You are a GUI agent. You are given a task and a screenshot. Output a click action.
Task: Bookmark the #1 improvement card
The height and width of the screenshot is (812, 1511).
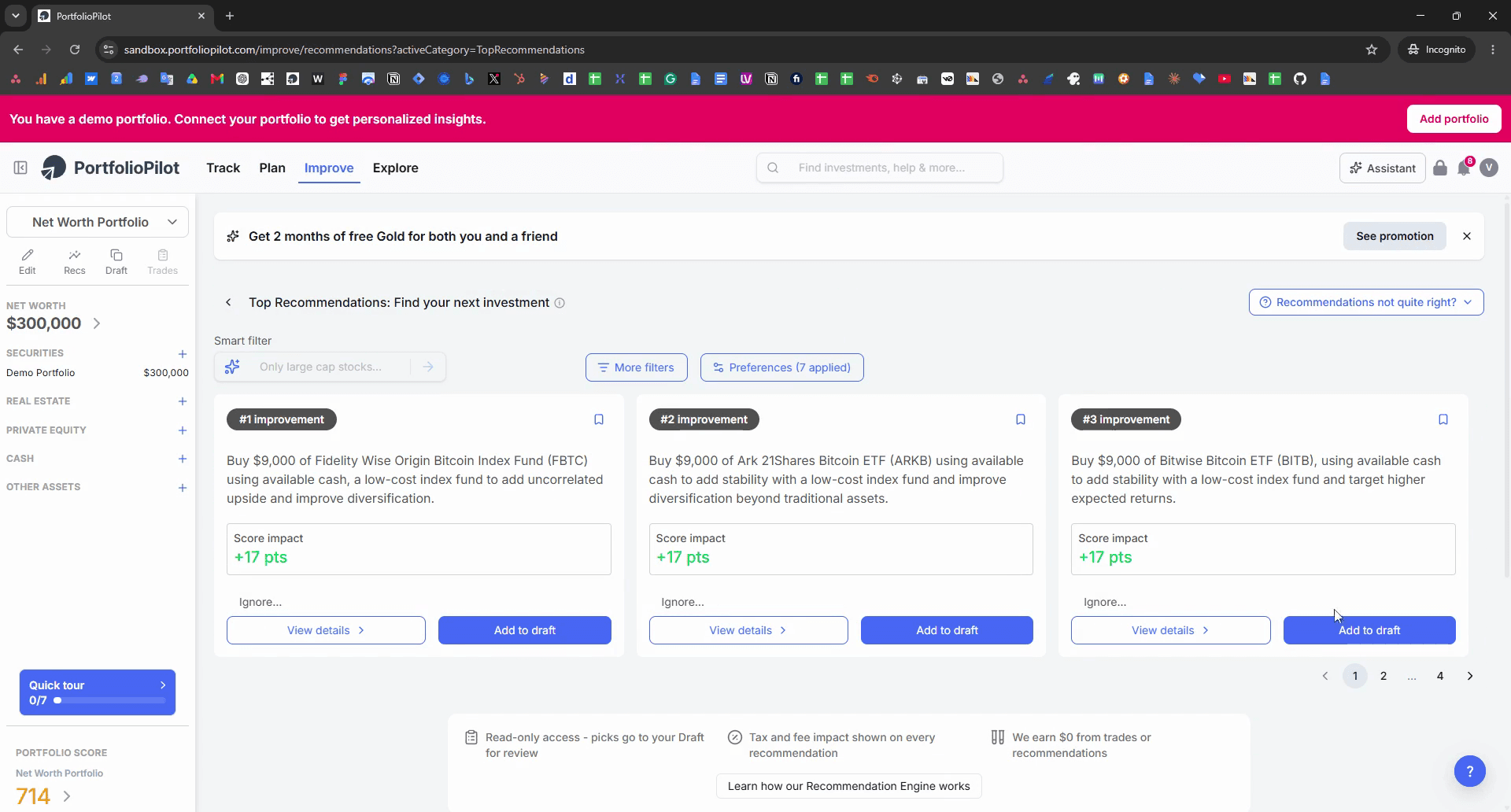coord(599,419)
